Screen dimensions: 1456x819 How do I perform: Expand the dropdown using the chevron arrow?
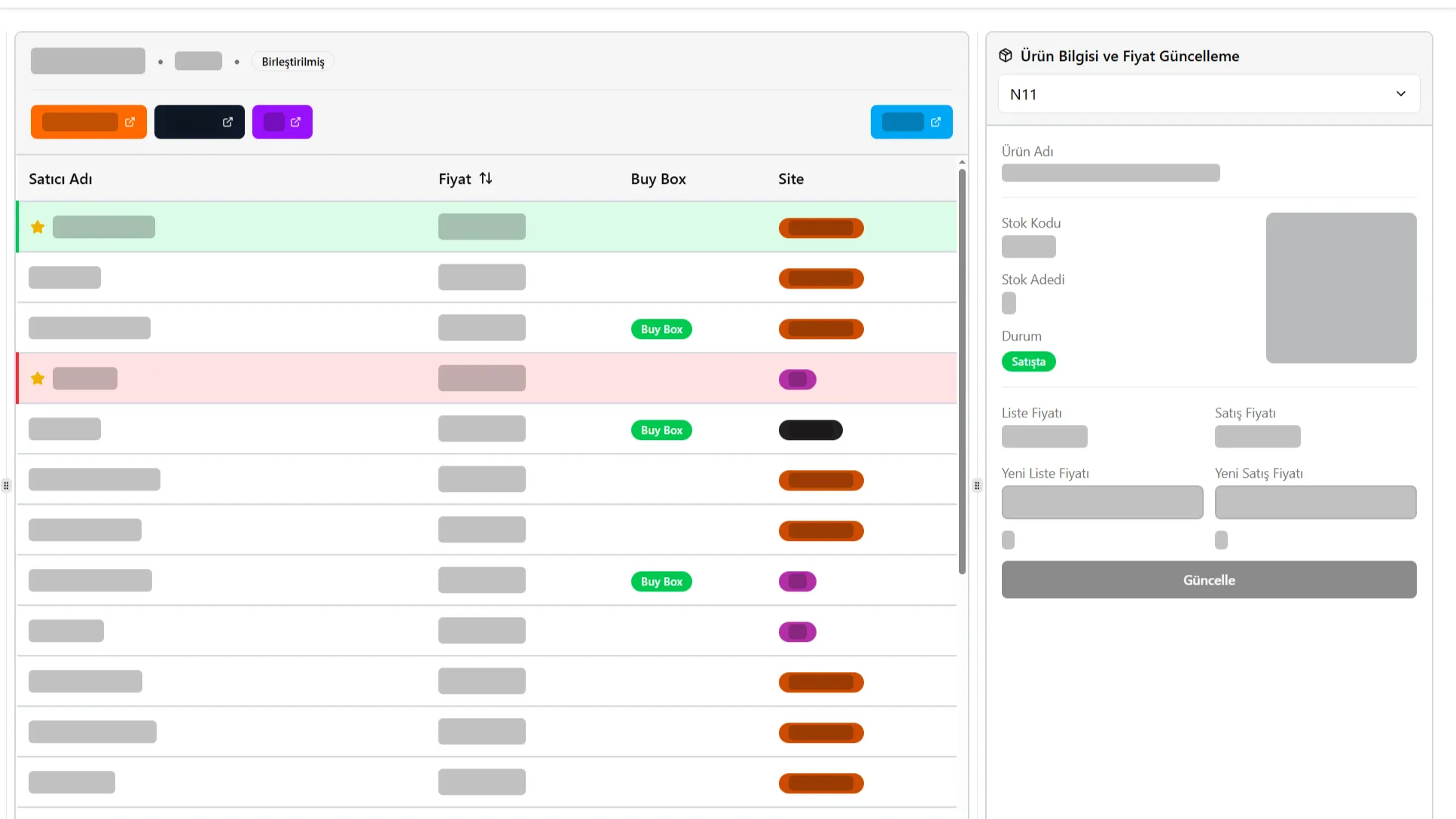(x=1400, y=94)
